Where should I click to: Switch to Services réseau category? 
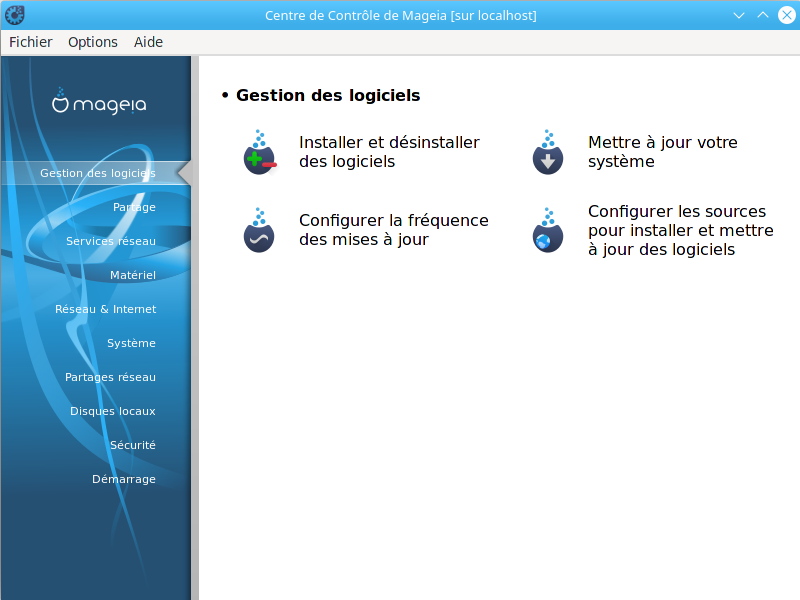point(111,241)
